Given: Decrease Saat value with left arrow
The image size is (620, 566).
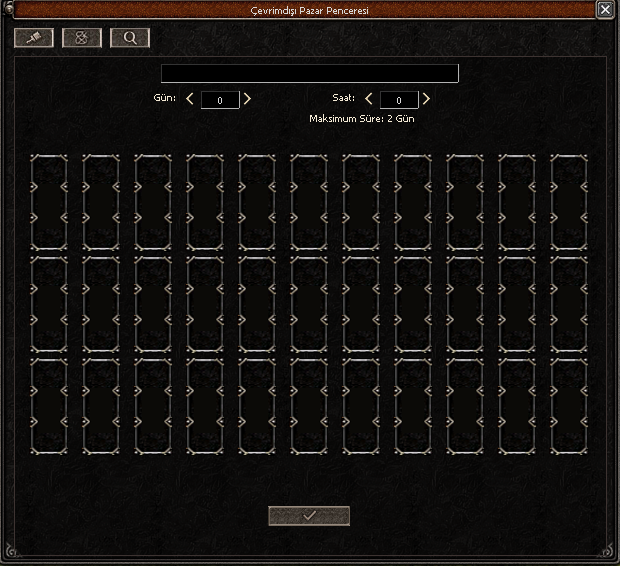Looking at the screenshot, I should coord(368,99).
